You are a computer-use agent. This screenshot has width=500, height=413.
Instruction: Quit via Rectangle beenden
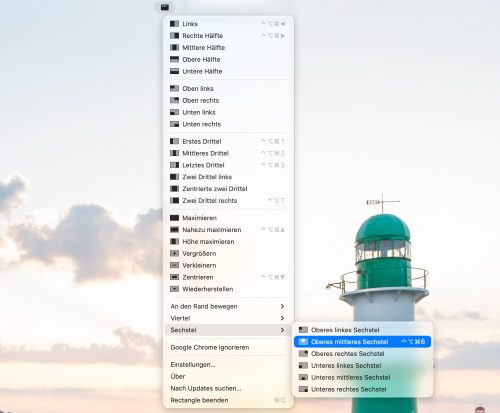pos(228,400)
